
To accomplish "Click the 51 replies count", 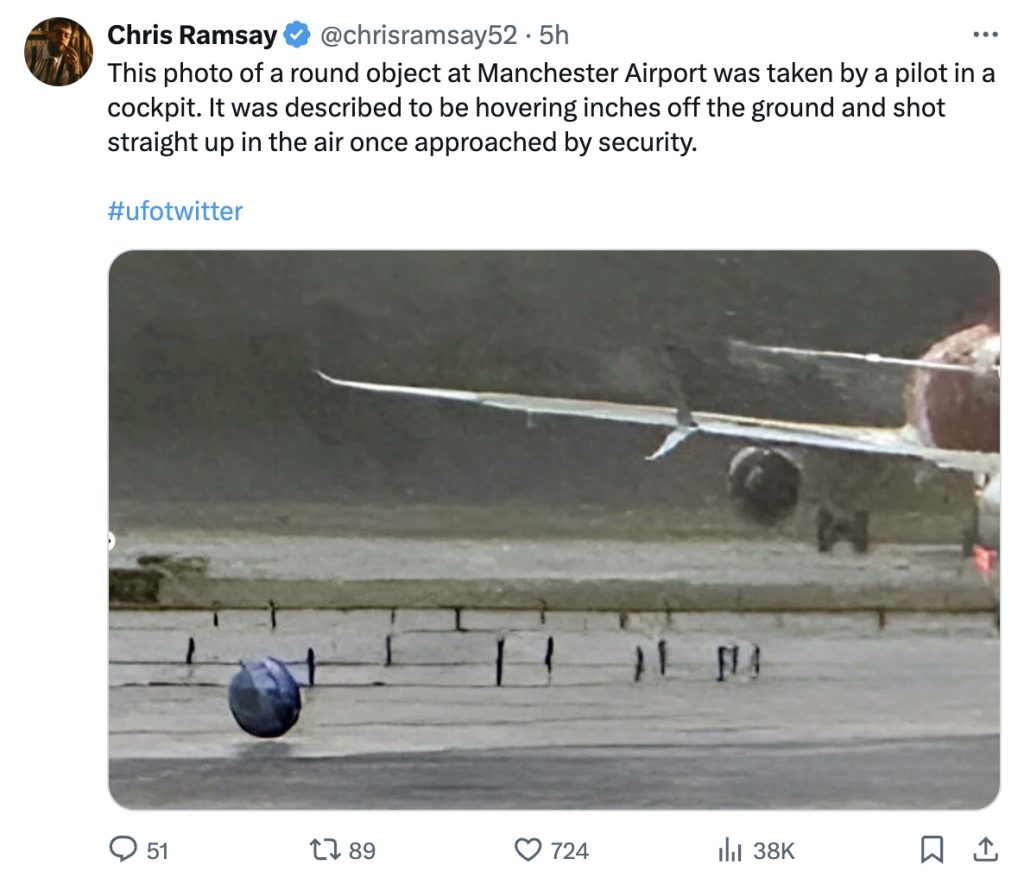I will pyautogui.click(x=157, y=851).
